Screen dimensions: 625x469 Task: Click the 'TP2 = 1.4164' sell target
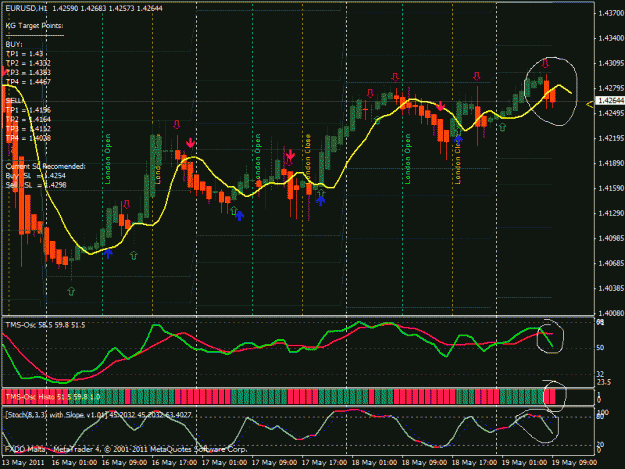28,120
